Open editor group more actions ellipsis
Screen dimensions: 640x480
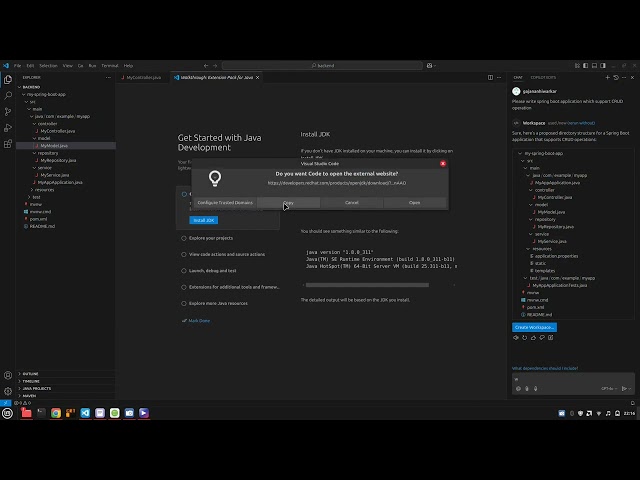coord(499,78)
